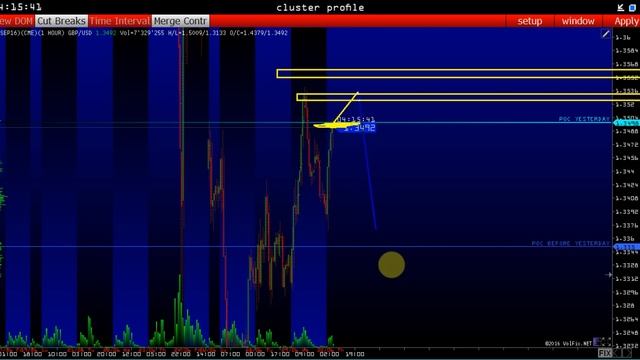Click the GBP/USD instrument label
Viewport: 640px width, 360px height.
point(80,33)
